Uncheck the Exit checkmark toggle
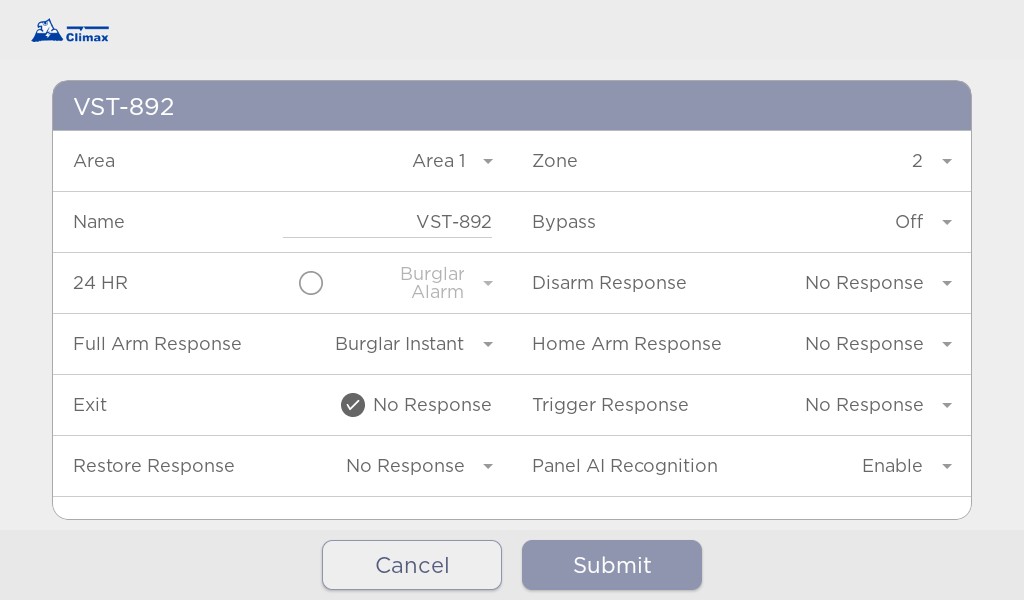Image resolution: width=1024 pixels, height=600 pixels. coord(353,405)
